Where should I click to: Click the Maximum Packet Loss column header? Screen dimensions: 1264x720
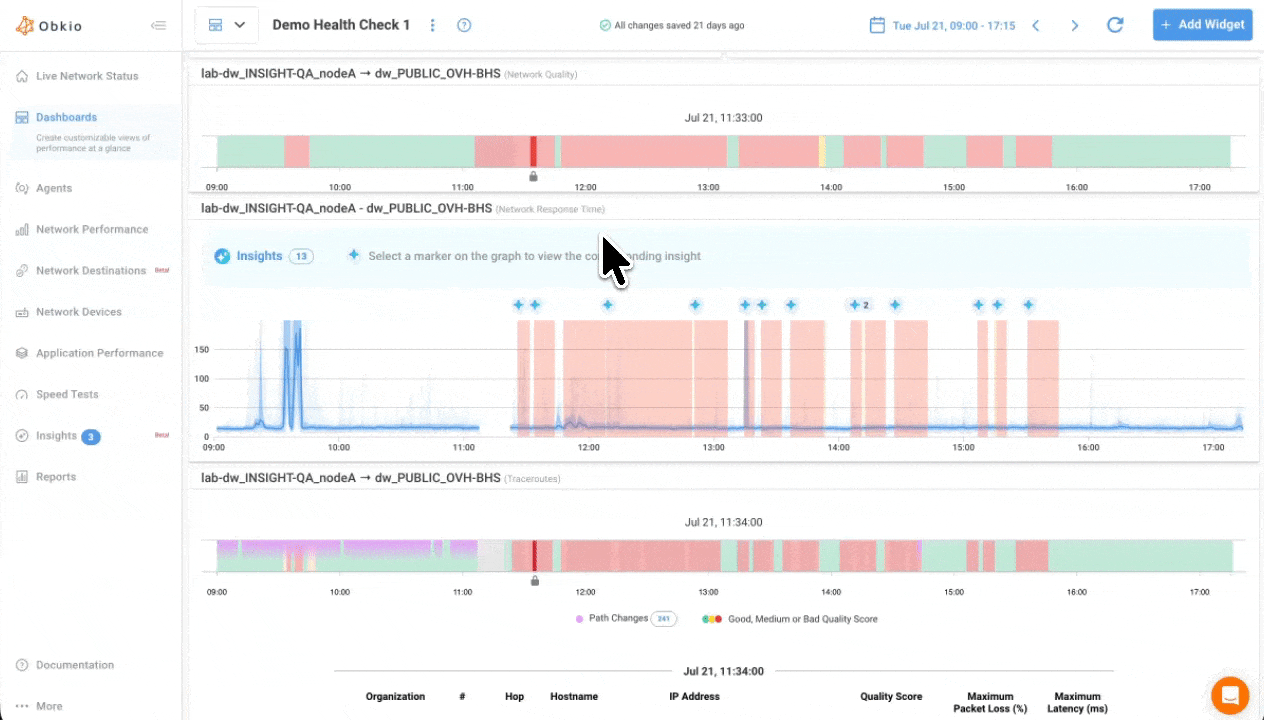(x=991, y=702)
